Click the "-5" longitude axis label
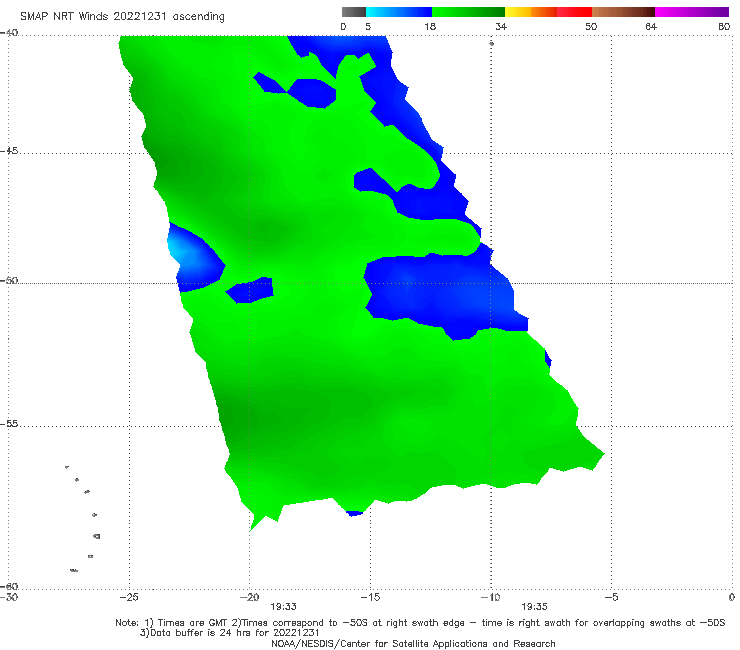740x650 pixels. pyautogui.click(x=611, y=597)
